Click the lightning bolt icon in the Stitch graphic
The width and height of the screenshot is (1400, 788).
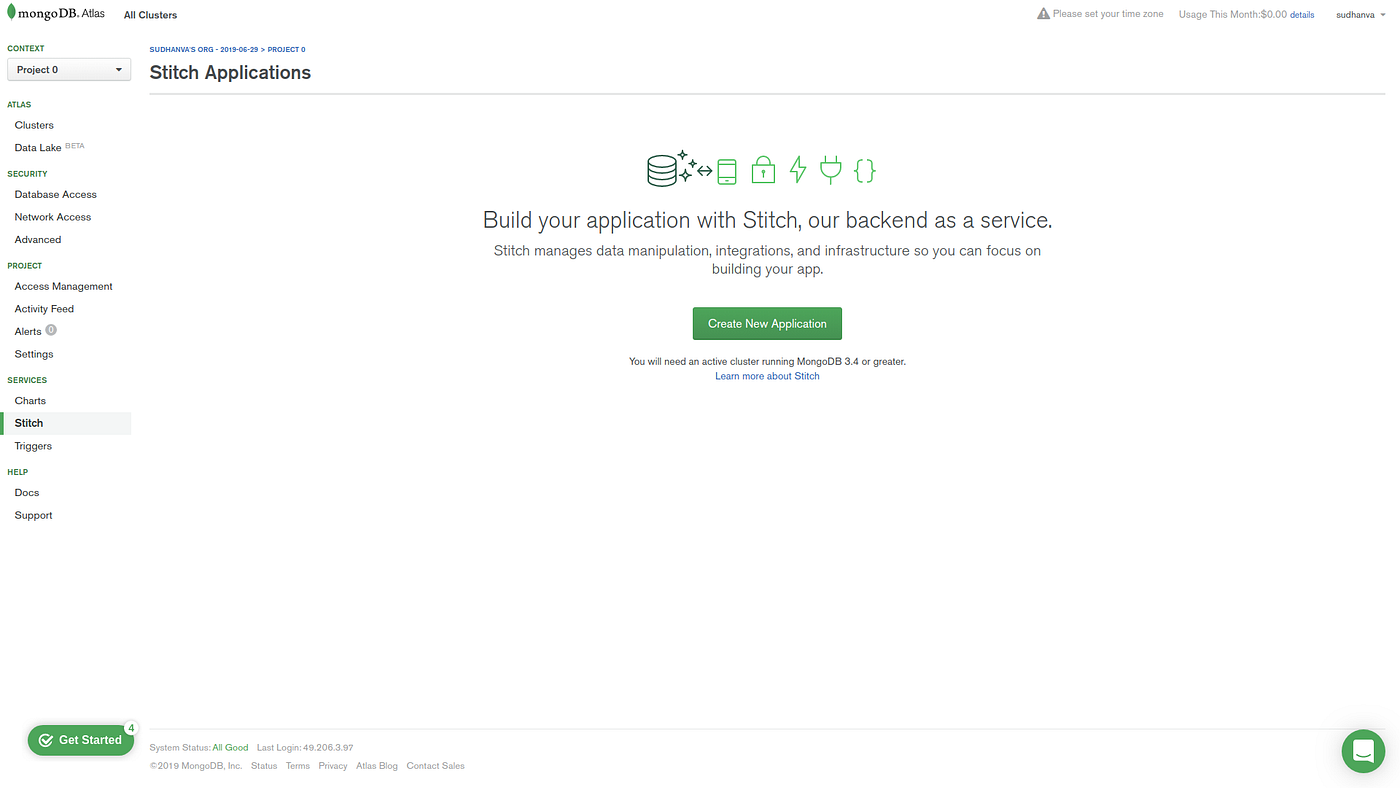pyautogui.click(x=796, y=169)
